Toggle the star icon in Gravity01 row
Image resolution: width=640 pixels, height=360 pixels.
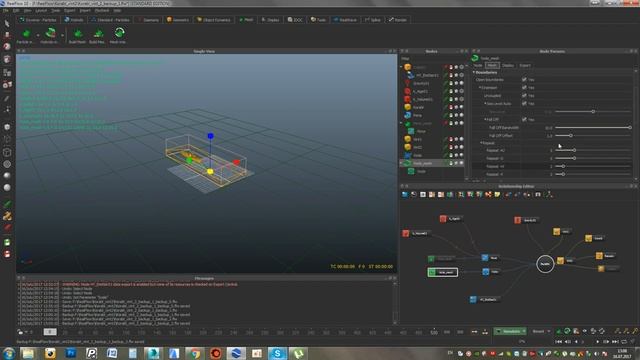click(x=456, y=83)
